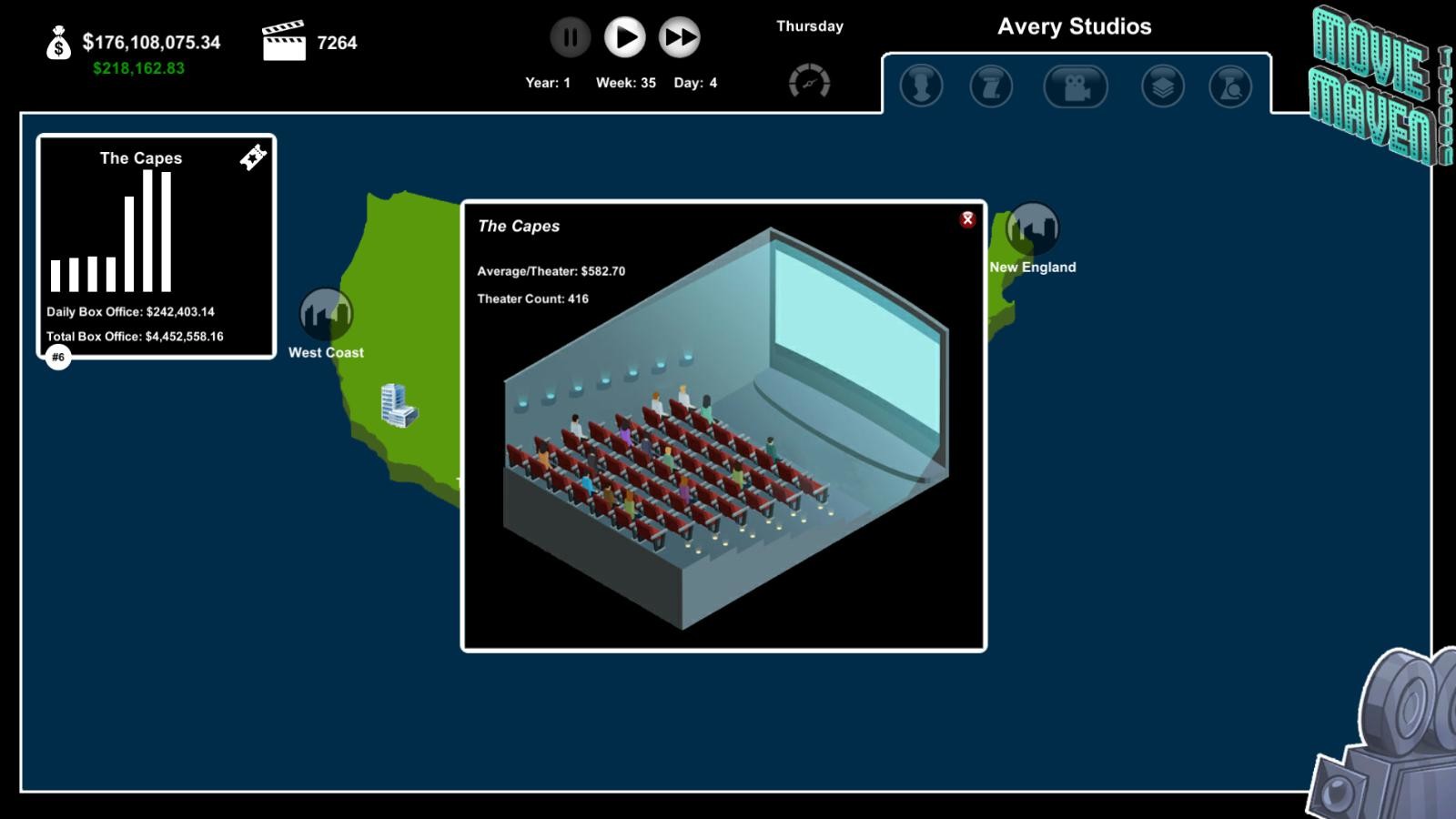The width and height of the screenshot is (1456, 819).
Task: Click the ticket icon on The Capes panel
Action: tap(251, 157)
